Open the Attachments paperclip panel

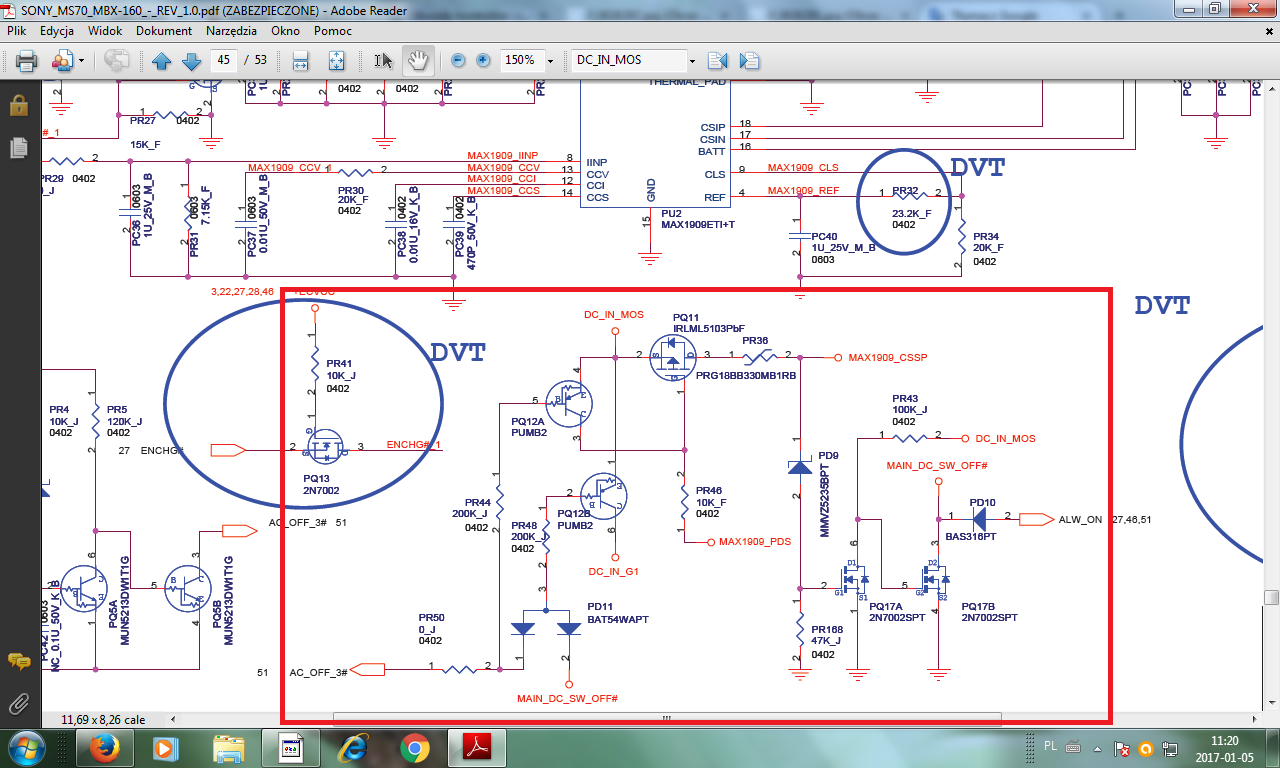click(18, 704)
